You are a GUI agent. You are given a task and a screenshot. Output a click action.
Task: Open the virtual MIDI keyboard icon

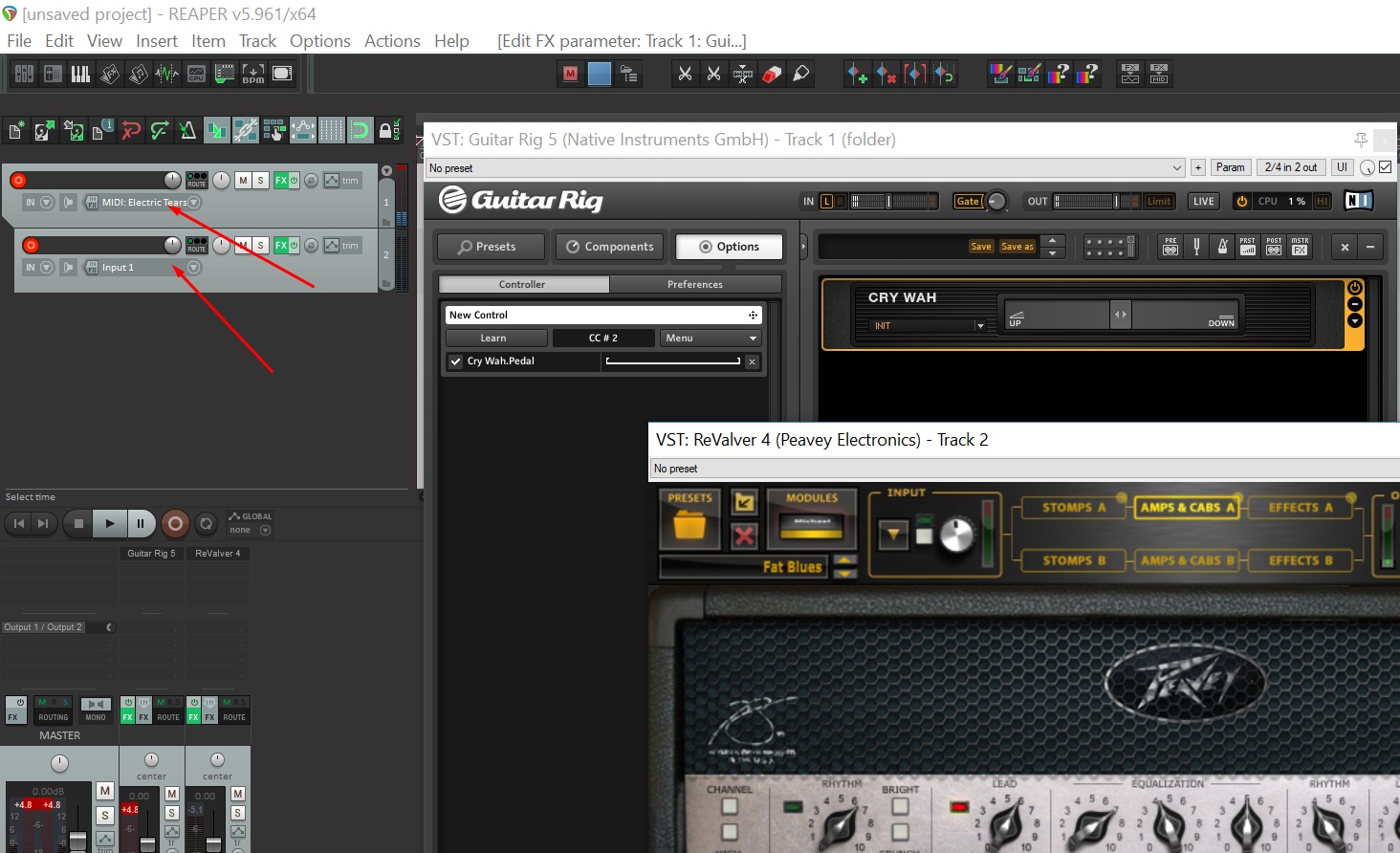click(x=81, y=74)
